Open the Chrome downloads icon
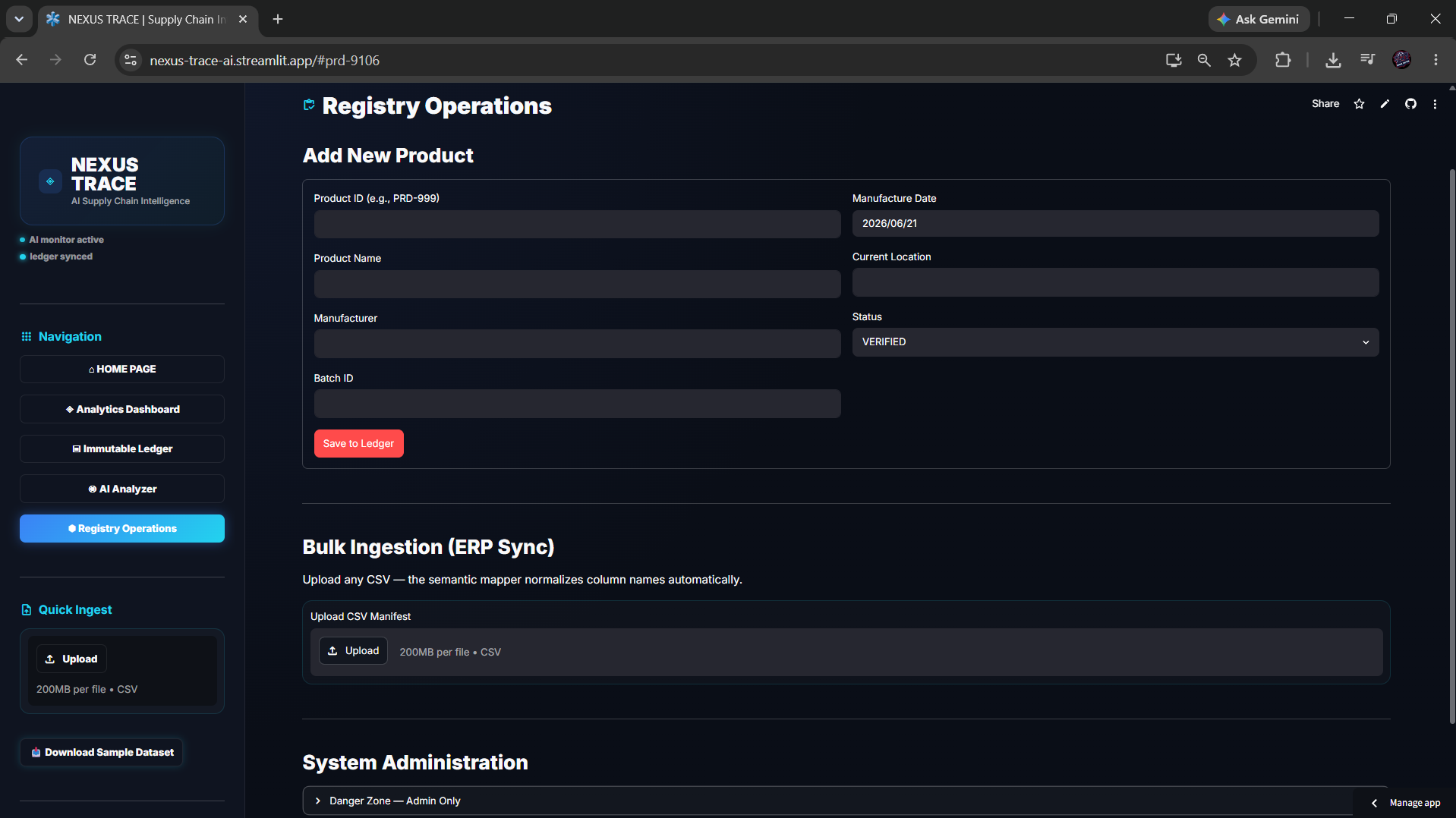Viewport: 1456px width, 818px height. pos(1333,60)
